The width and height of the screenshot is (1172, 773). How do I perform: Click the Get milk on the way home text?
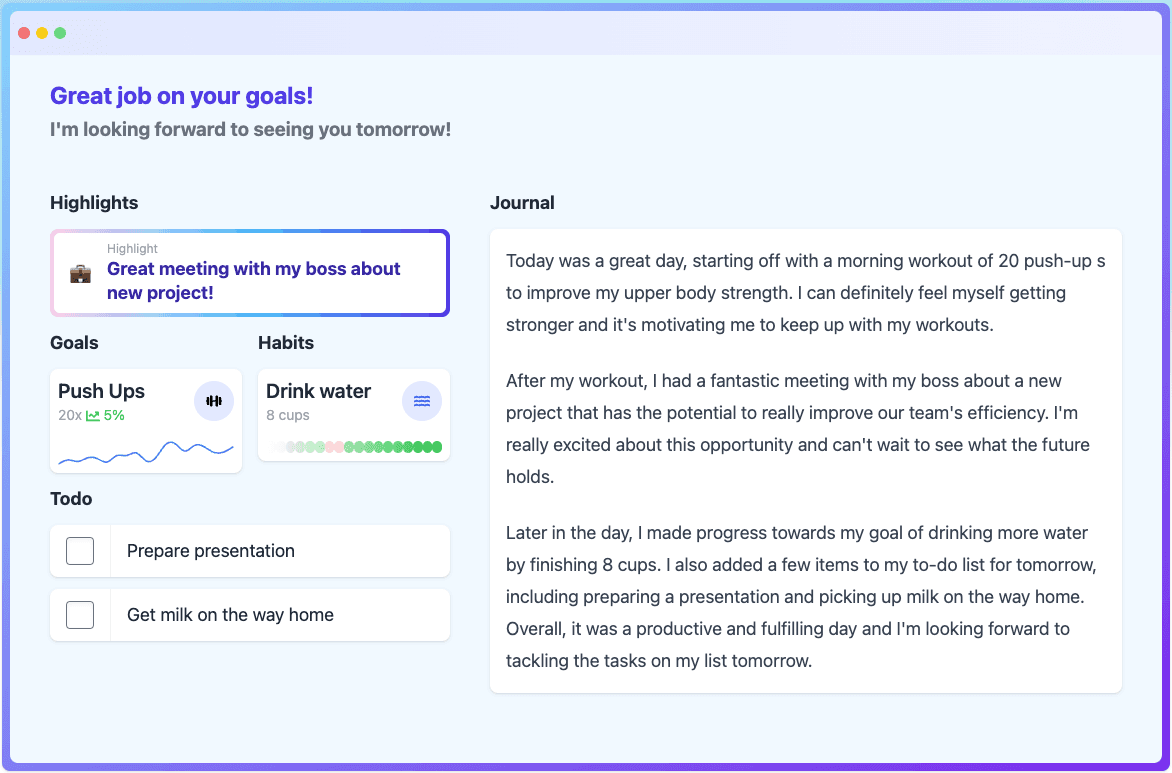tap(230, 615)
